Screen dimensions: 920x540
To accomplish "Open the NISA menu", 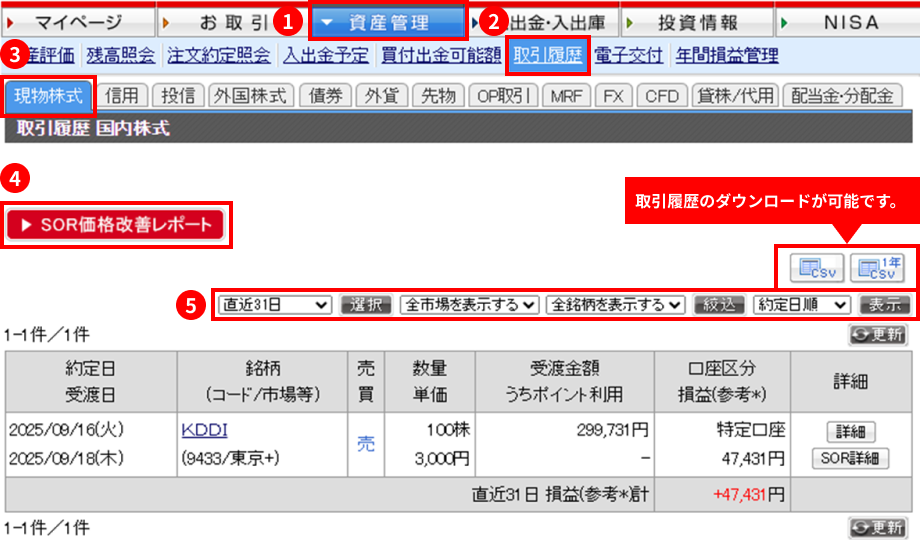I will (x=850, y=22).
